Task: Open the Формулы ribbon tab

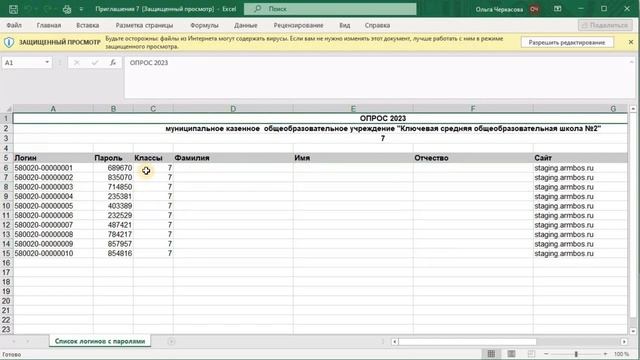Action: (x=204, y=25)
